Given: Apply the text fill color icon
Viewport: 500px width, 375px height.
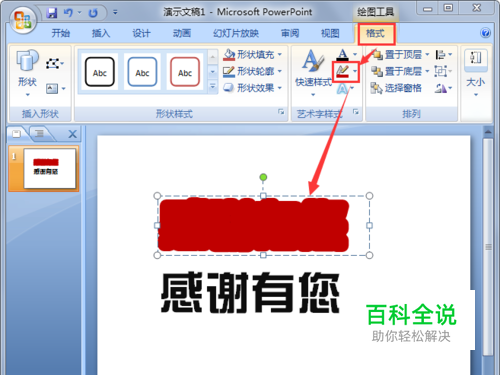Looking at the screenshot, I should 342,54.
